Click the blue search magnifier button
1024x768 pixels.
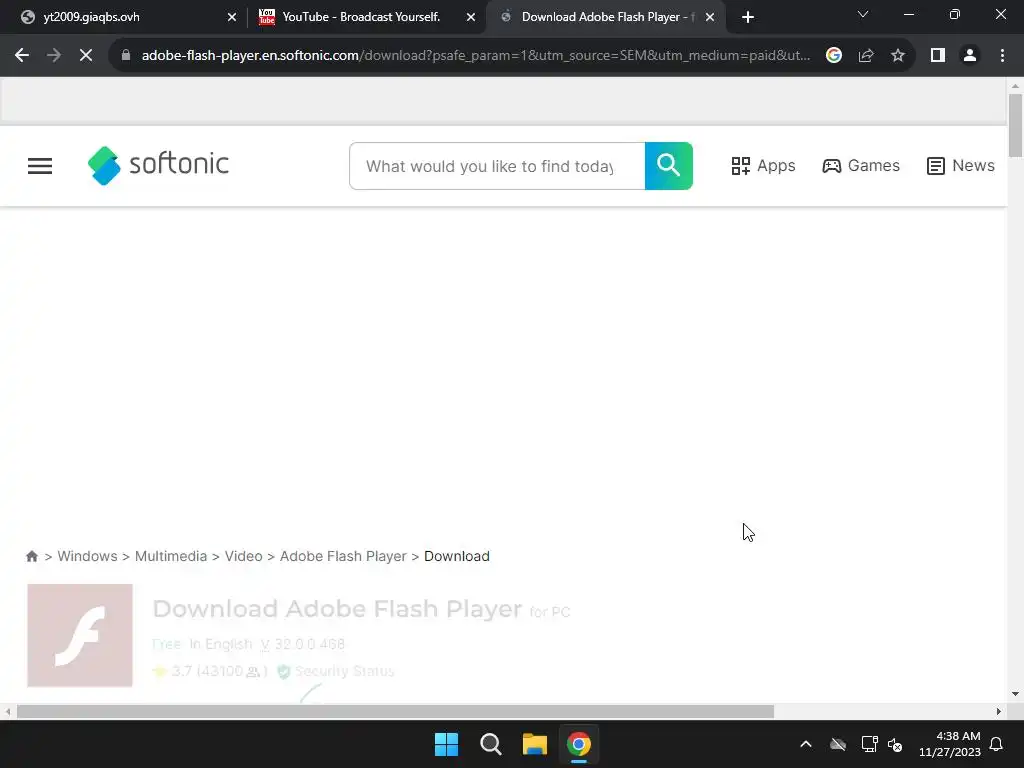pyautogui.click(x=669, y=166)
